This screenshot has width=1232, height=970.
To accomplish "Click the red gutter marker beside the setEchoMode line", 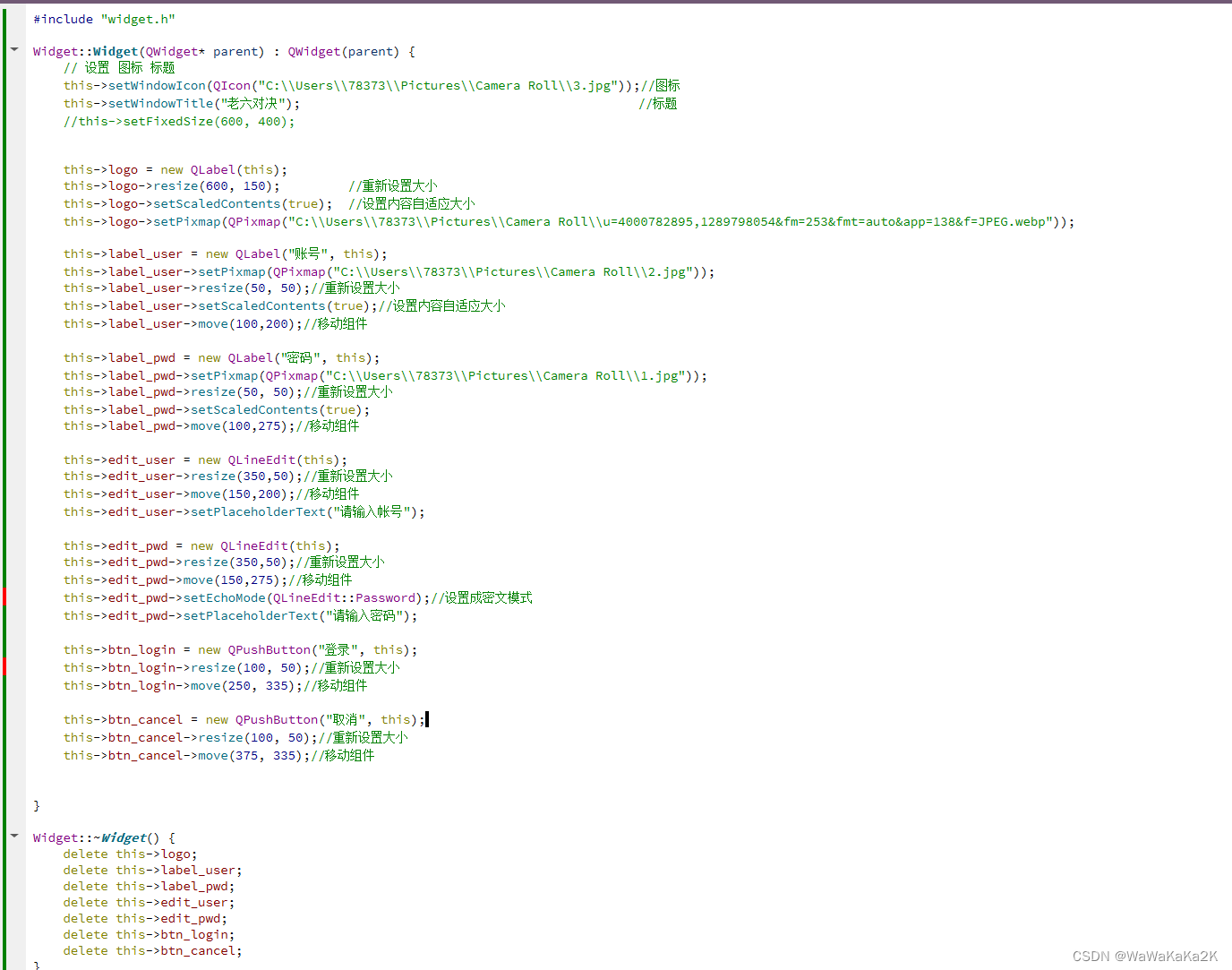I will [x=4, y=596].
